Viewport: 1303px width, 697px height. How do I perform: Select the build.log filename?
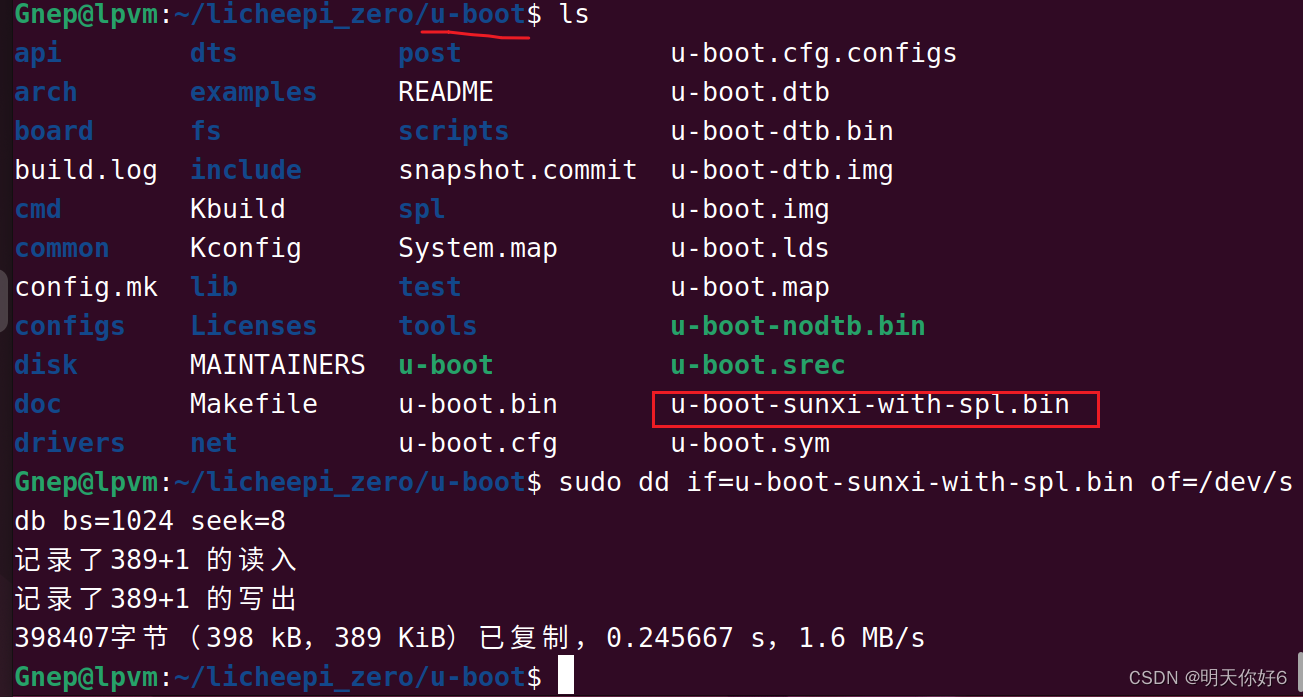(x=86, y=169)
